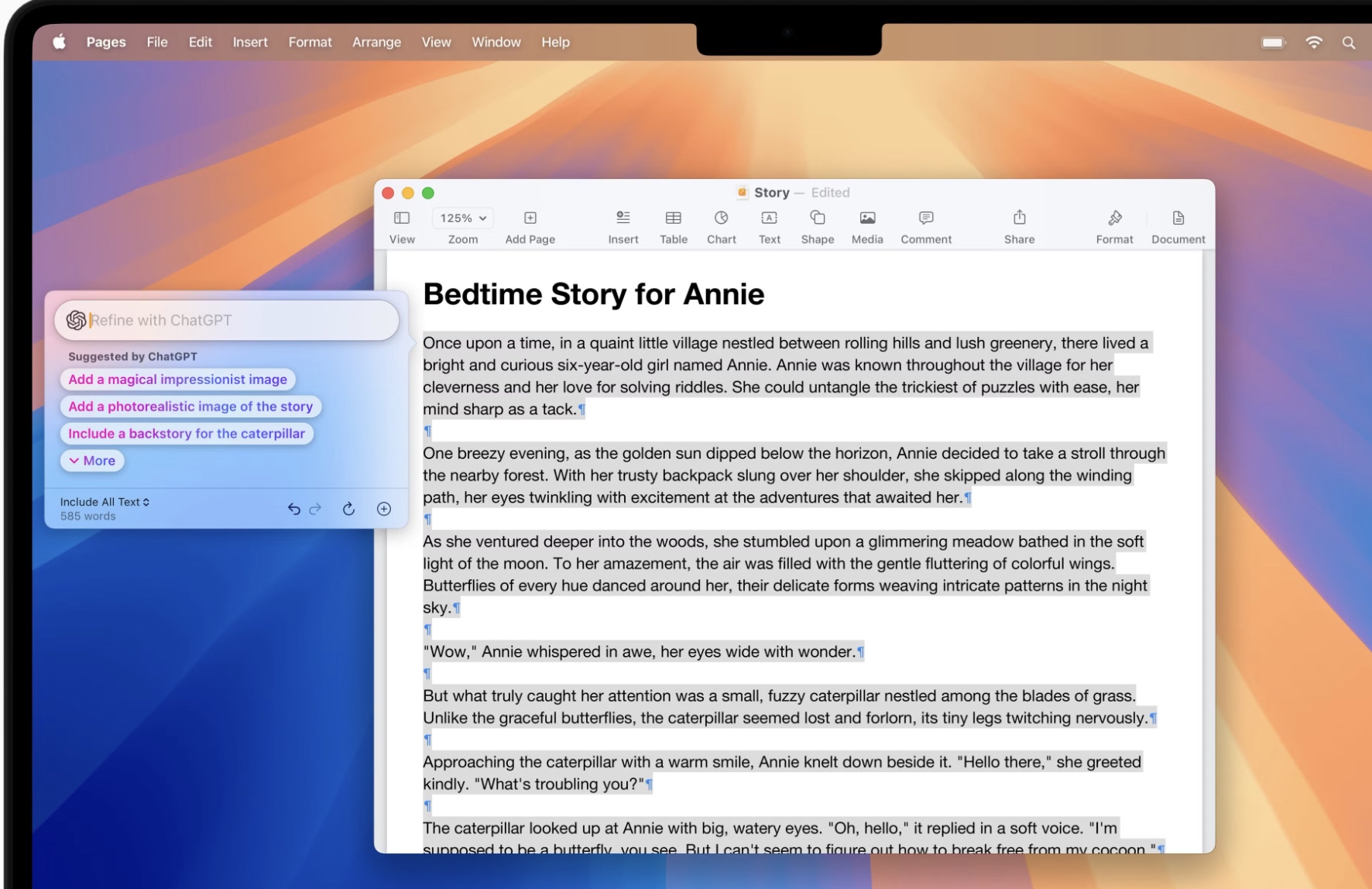The height and width of the screenshot is (889, 1372).
Task: Open Spotlight search from the menu bar
Action: [1350, 43]
